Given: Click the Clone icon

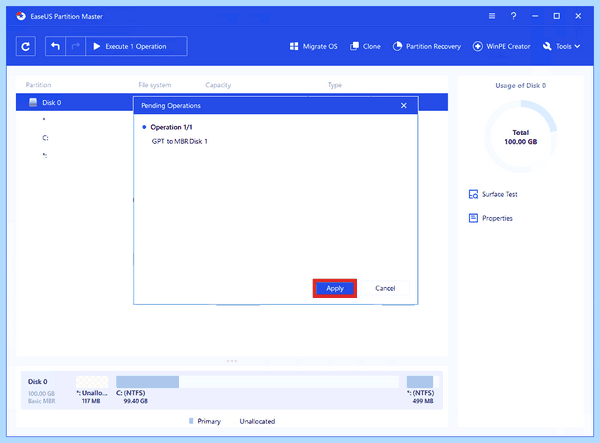Looking at the screenshot, I should point(354,46).
